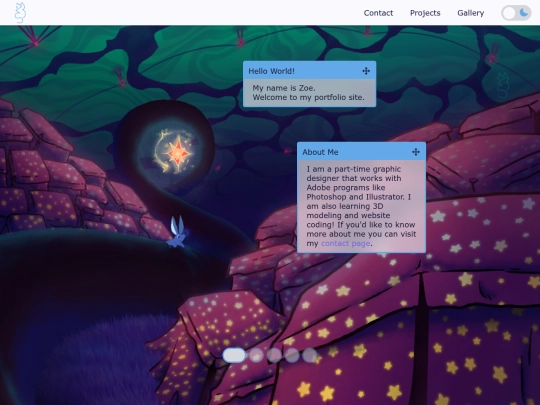Screen dimensions: 540x405
Task: Click the glowing star orb in the artwork
Action: coord(176,150)
